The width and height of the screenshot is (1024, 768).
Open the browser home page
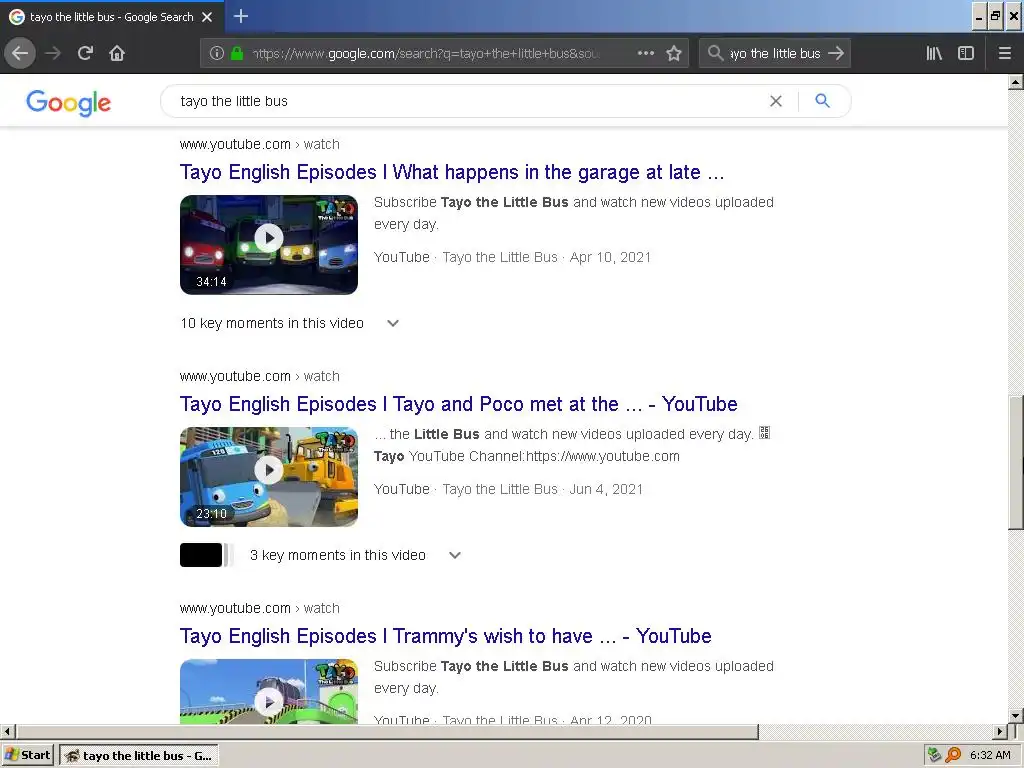[117, 53]
